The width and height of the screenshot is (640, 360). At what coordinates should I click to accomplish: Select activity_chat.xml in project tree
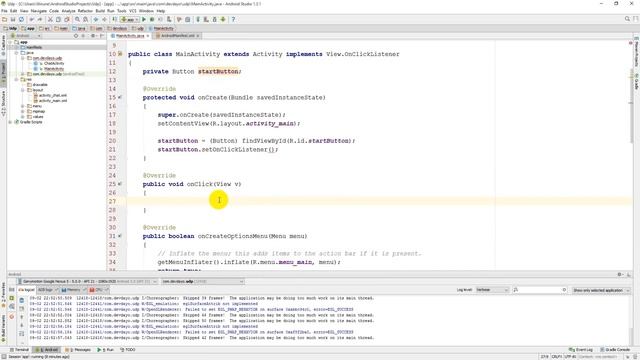(50, 95)
